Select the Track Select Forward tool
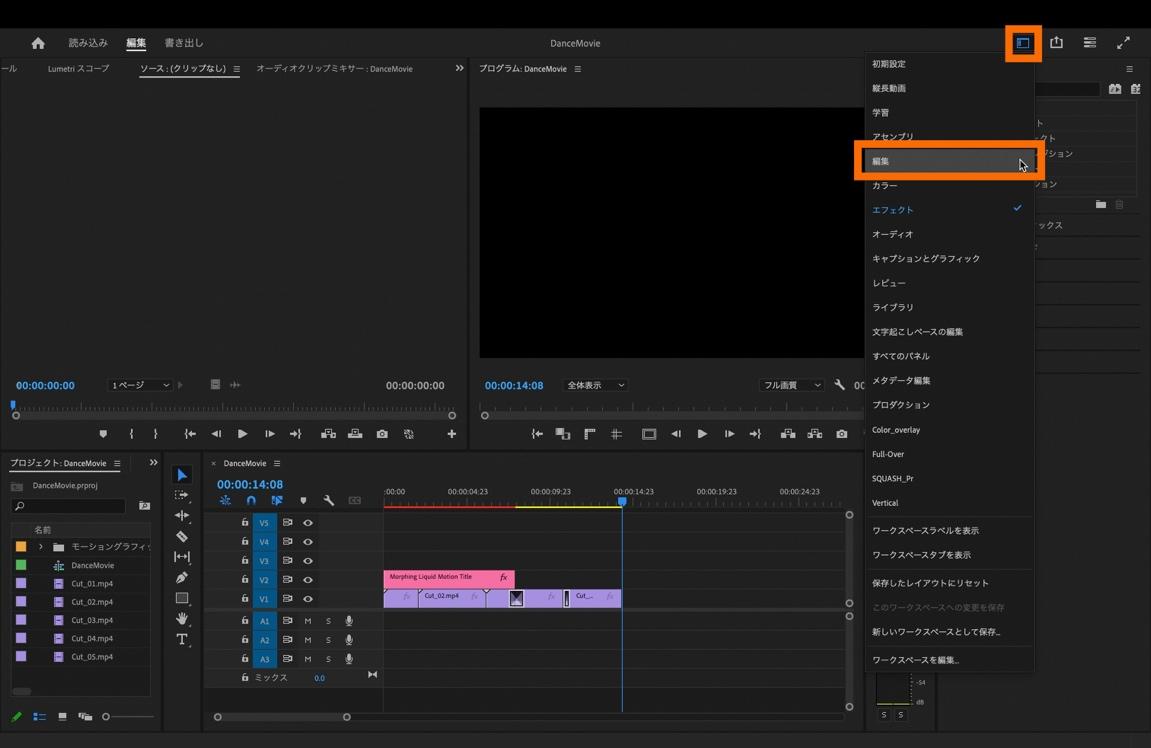Image resolution: width=1151 pixels, height=748 pixels. point(182,495)
